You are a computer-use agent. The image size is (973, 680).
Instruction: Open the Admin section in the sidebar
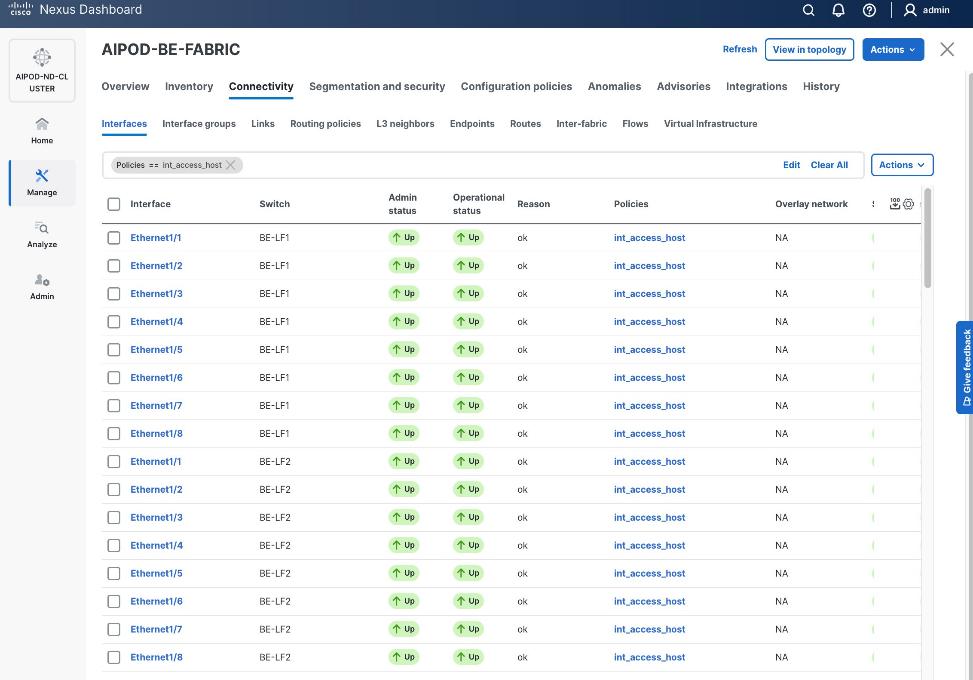pos(42,286)
